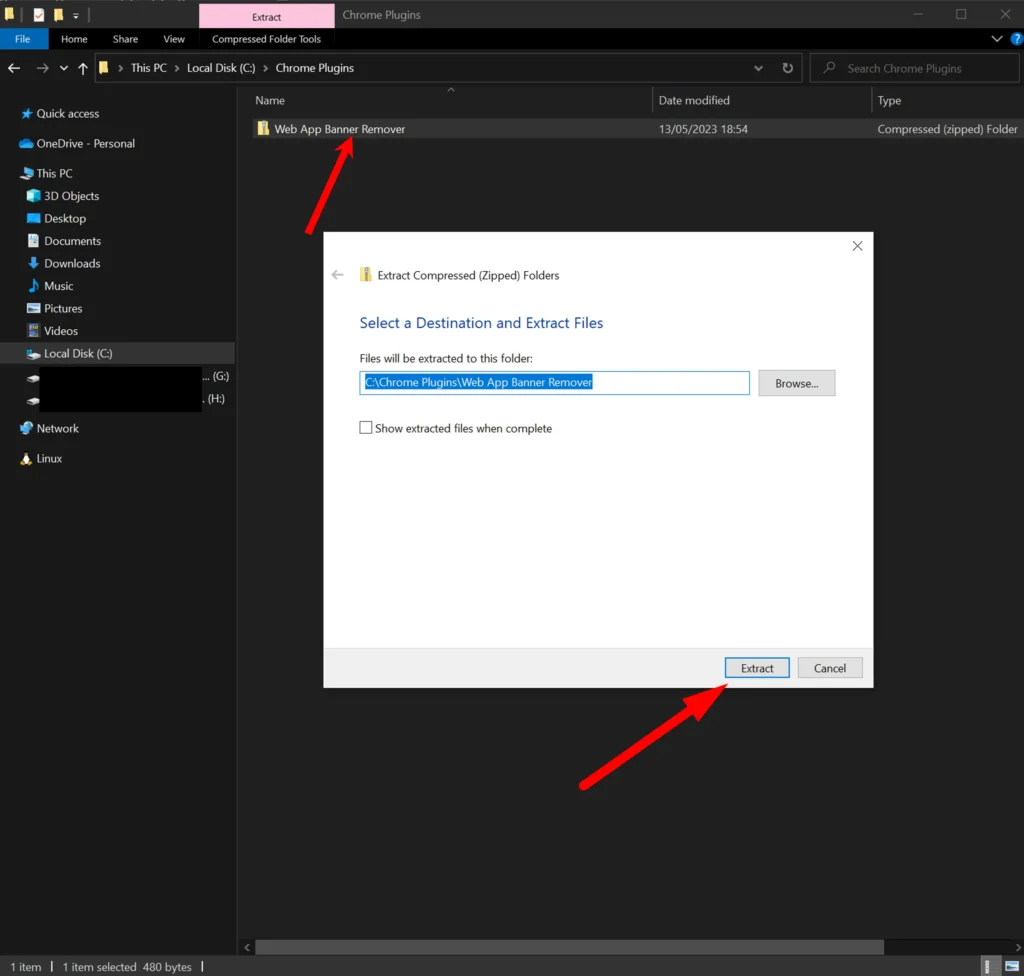Open the View ribbon tab
This screenshot has width=1024, height=976.
tap(174, 39)
